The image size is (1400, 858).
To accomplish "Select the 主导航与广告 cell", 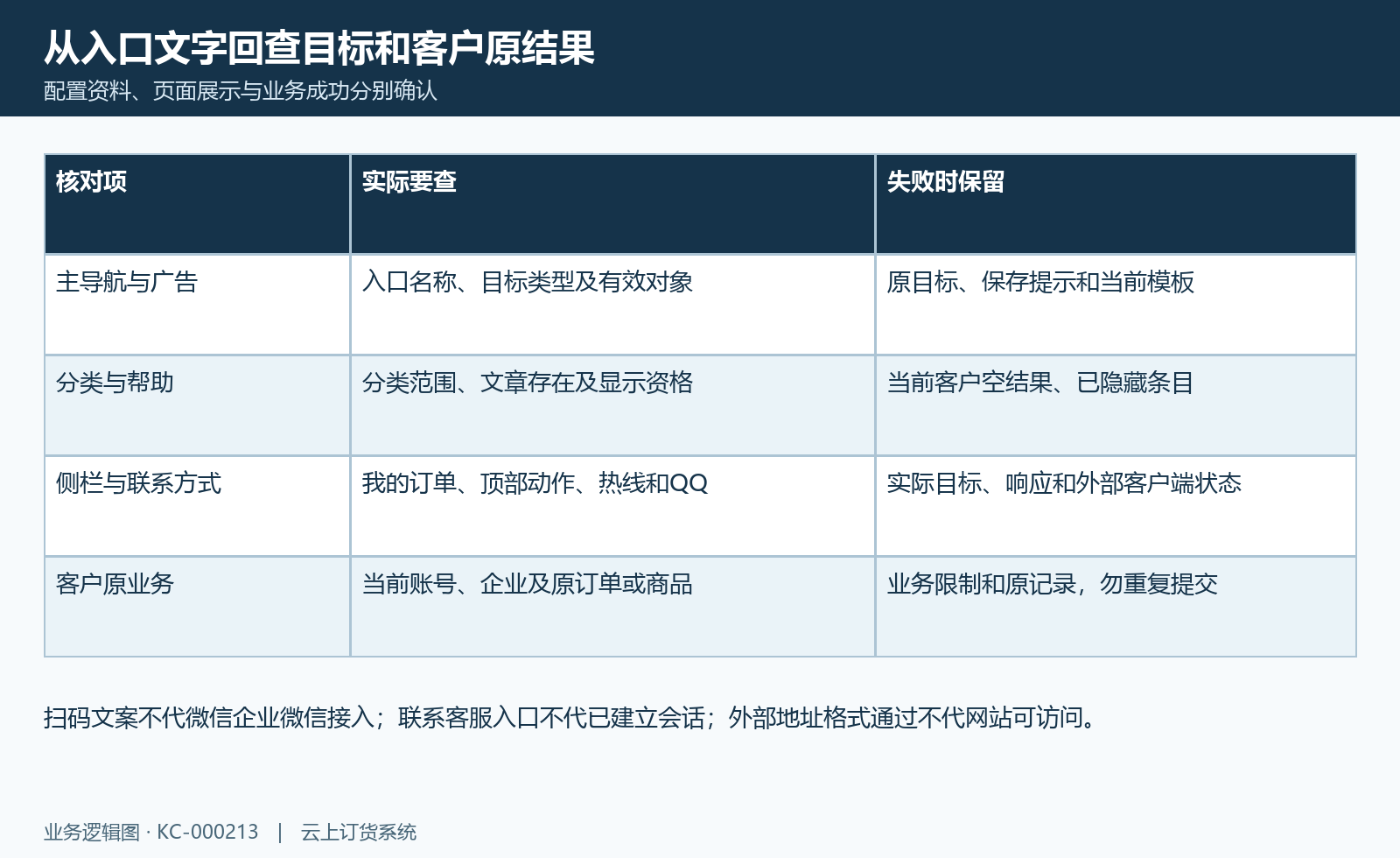I will 197,305.
